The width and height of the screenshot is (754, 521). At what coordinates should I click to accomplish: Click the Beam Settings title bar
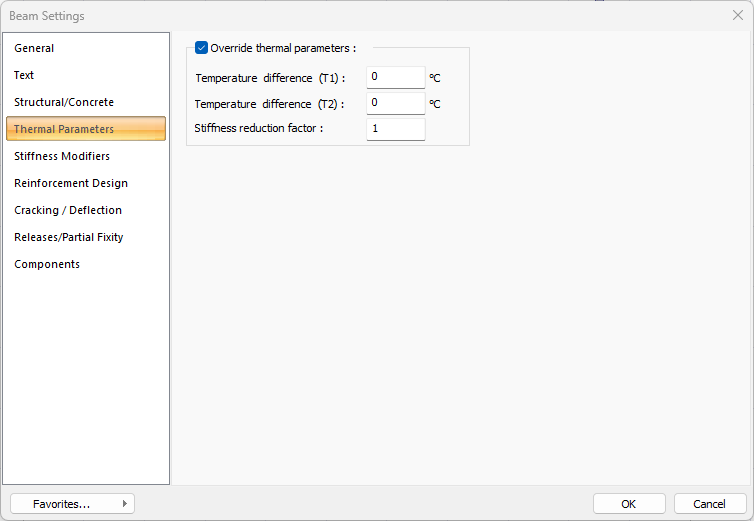tap(300, 15)
